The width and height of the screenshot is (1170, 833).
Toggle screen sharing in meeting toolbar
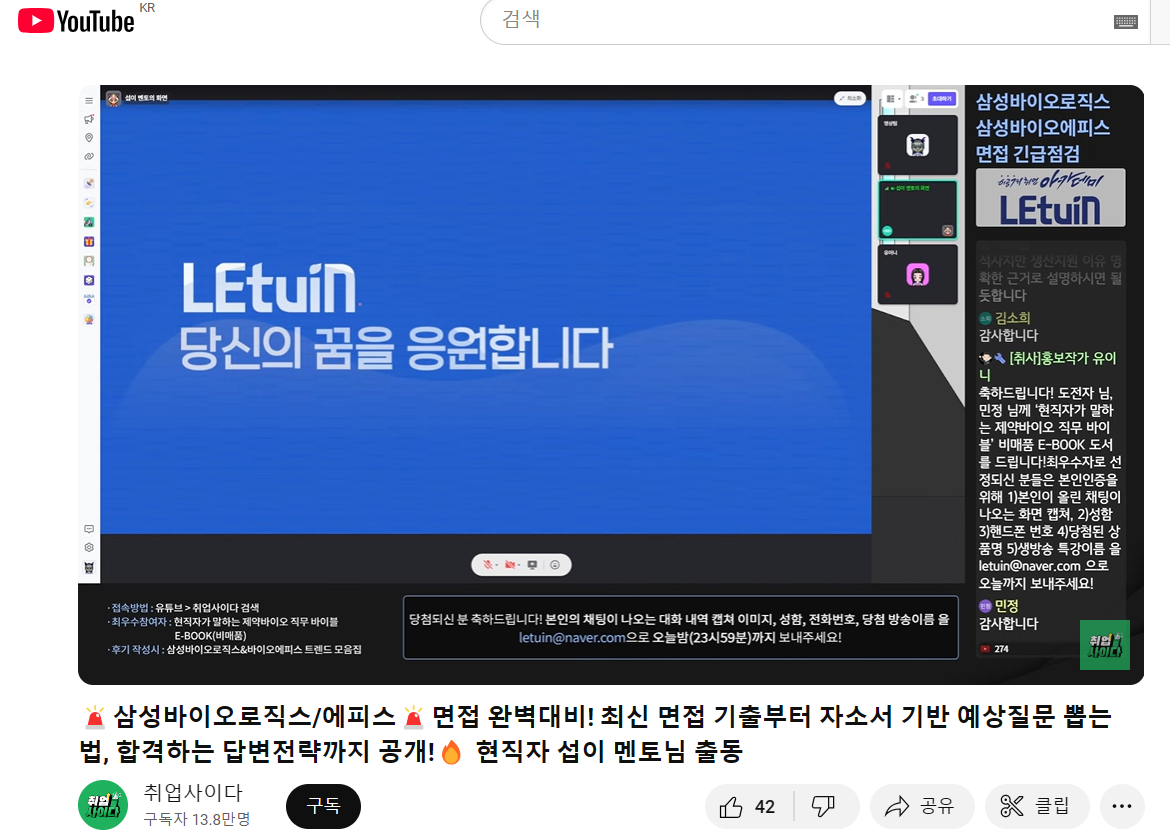pyautogui.click(x=533, y=565)
